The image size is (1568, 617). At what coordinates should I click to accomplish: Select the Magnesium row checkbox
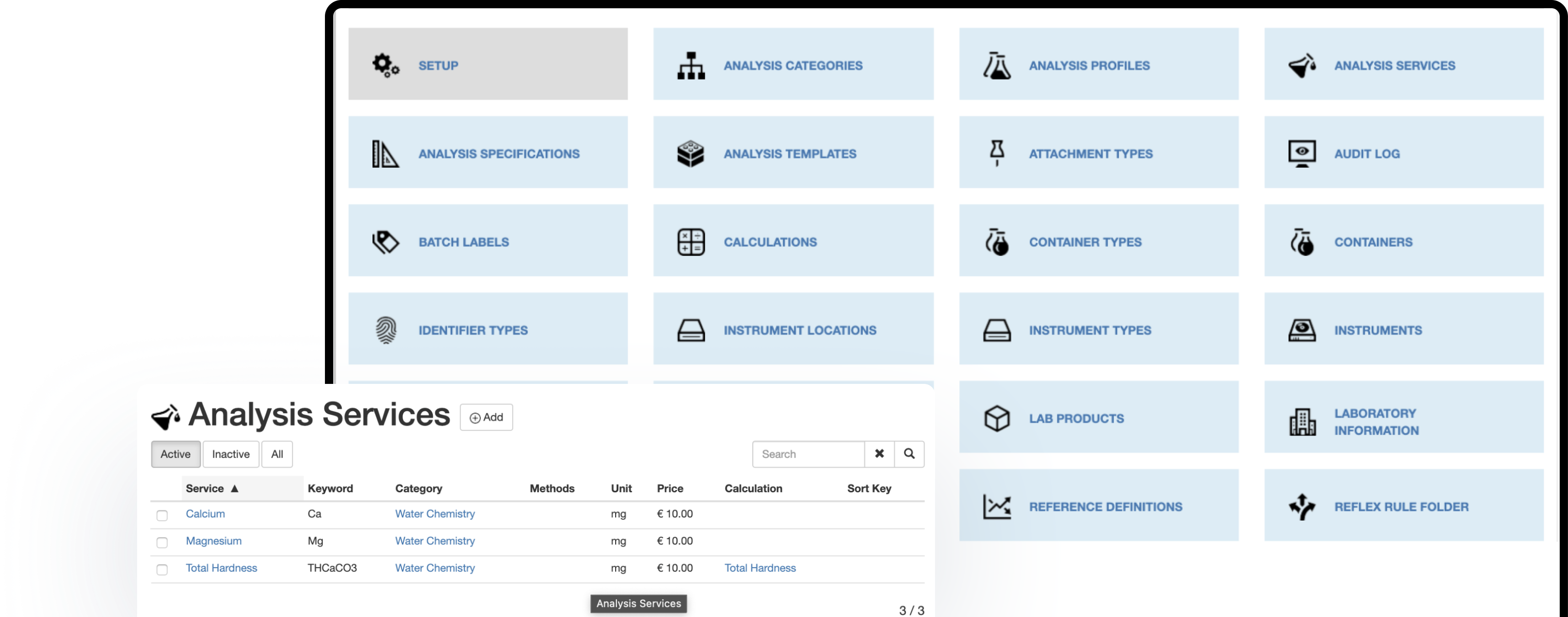pos(162,542)
